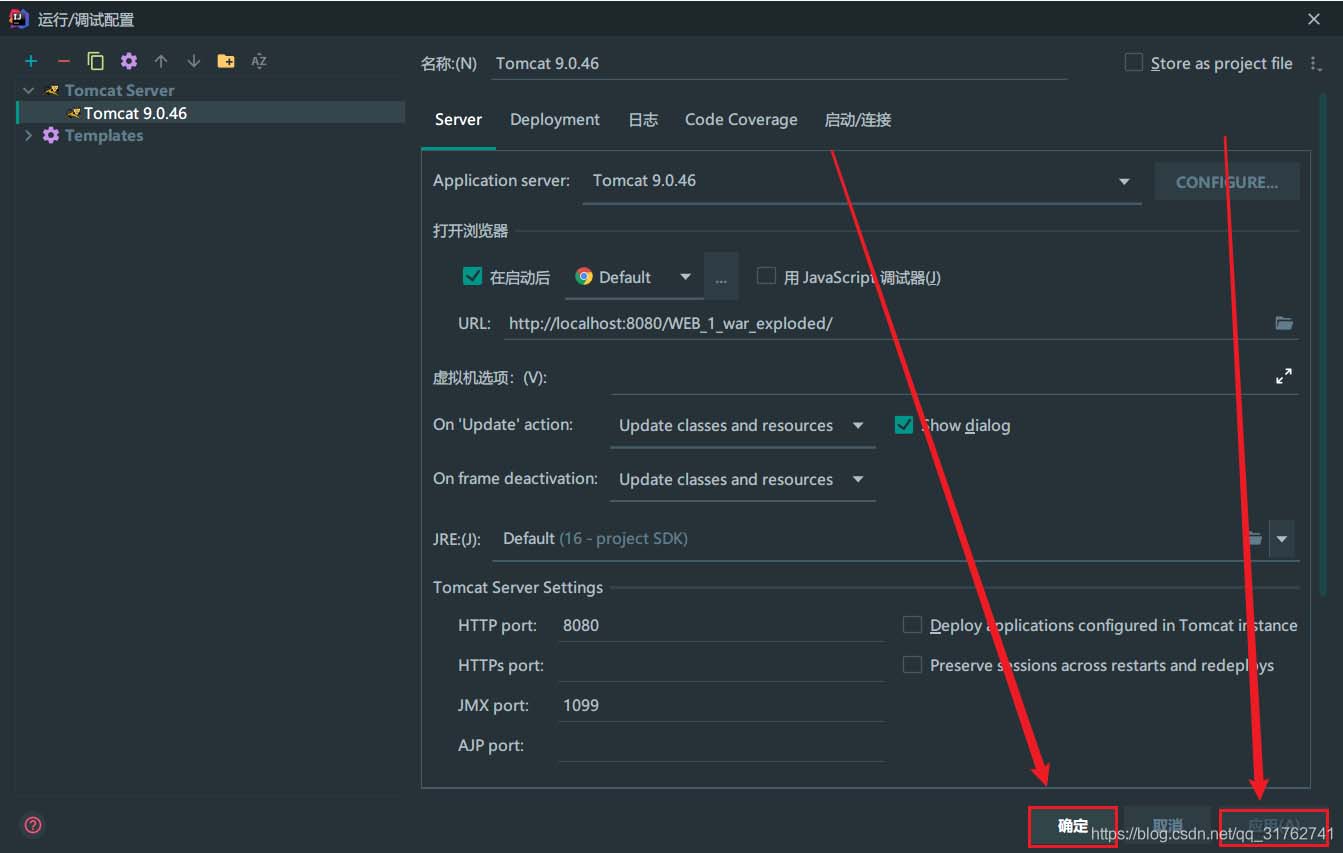Enable Preserve sessions across restarts checkbox

pos(912,665)
